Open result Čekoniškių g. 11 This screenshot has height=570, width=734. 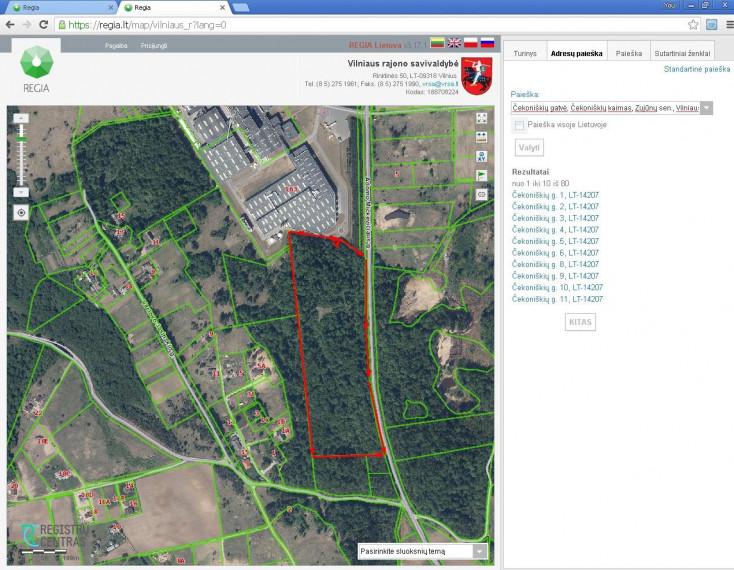557,299
